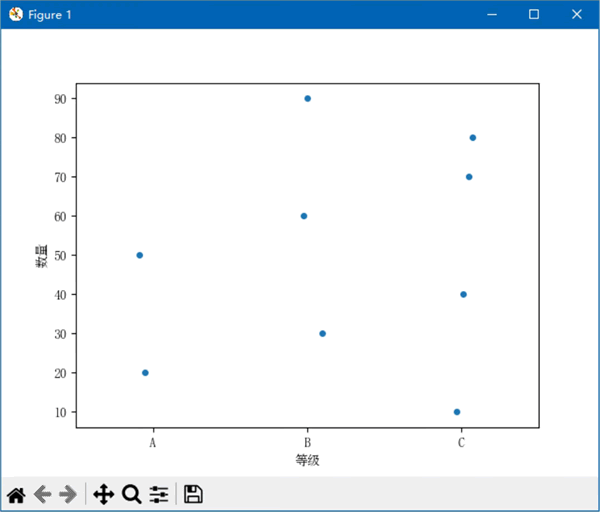Activate the Pan axes tool
This screenshot has width=600, height=512.
coord(104,494)
